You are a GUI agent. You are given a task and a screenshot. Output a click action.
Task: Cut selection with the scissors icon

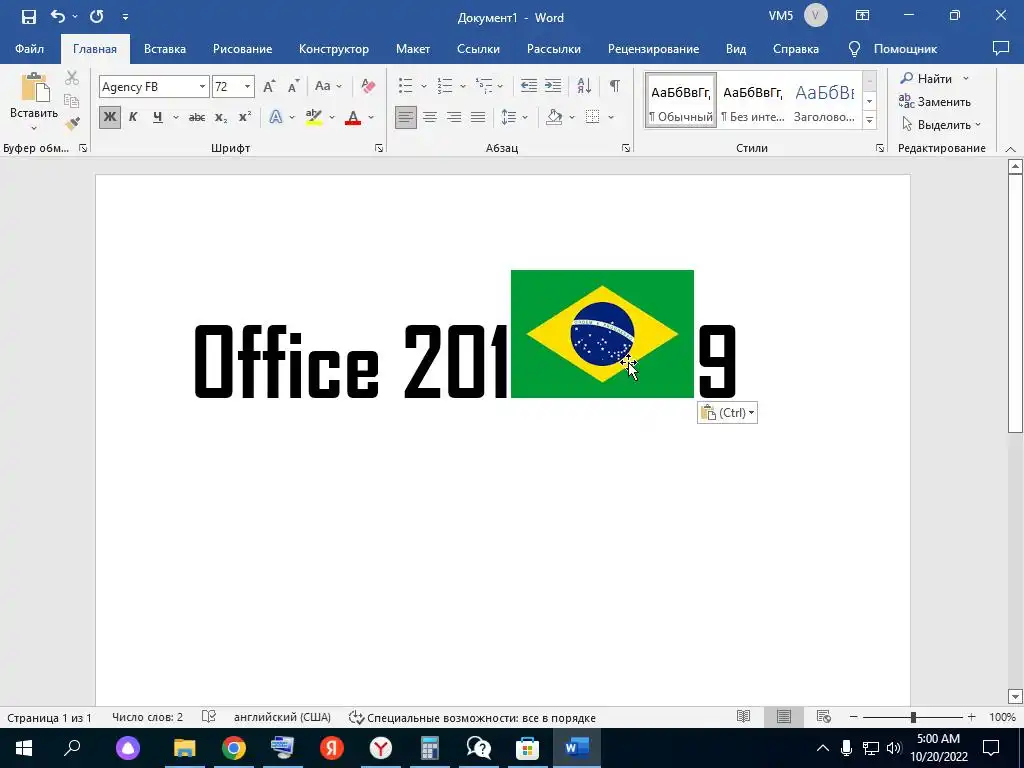72,78
